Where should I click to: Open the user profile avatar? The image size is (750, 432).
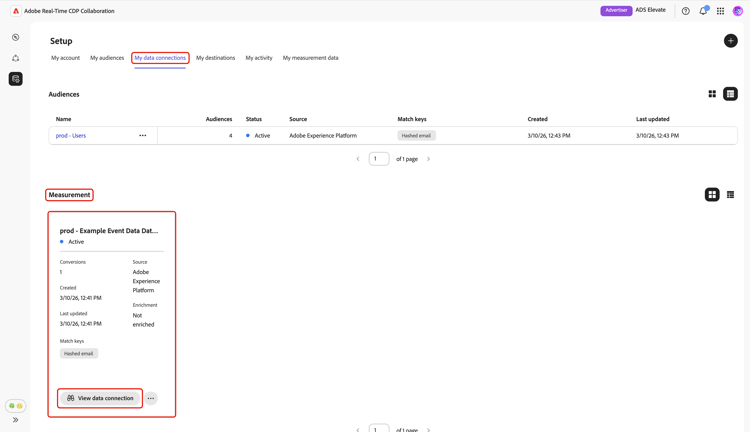[x=738, y=11]
